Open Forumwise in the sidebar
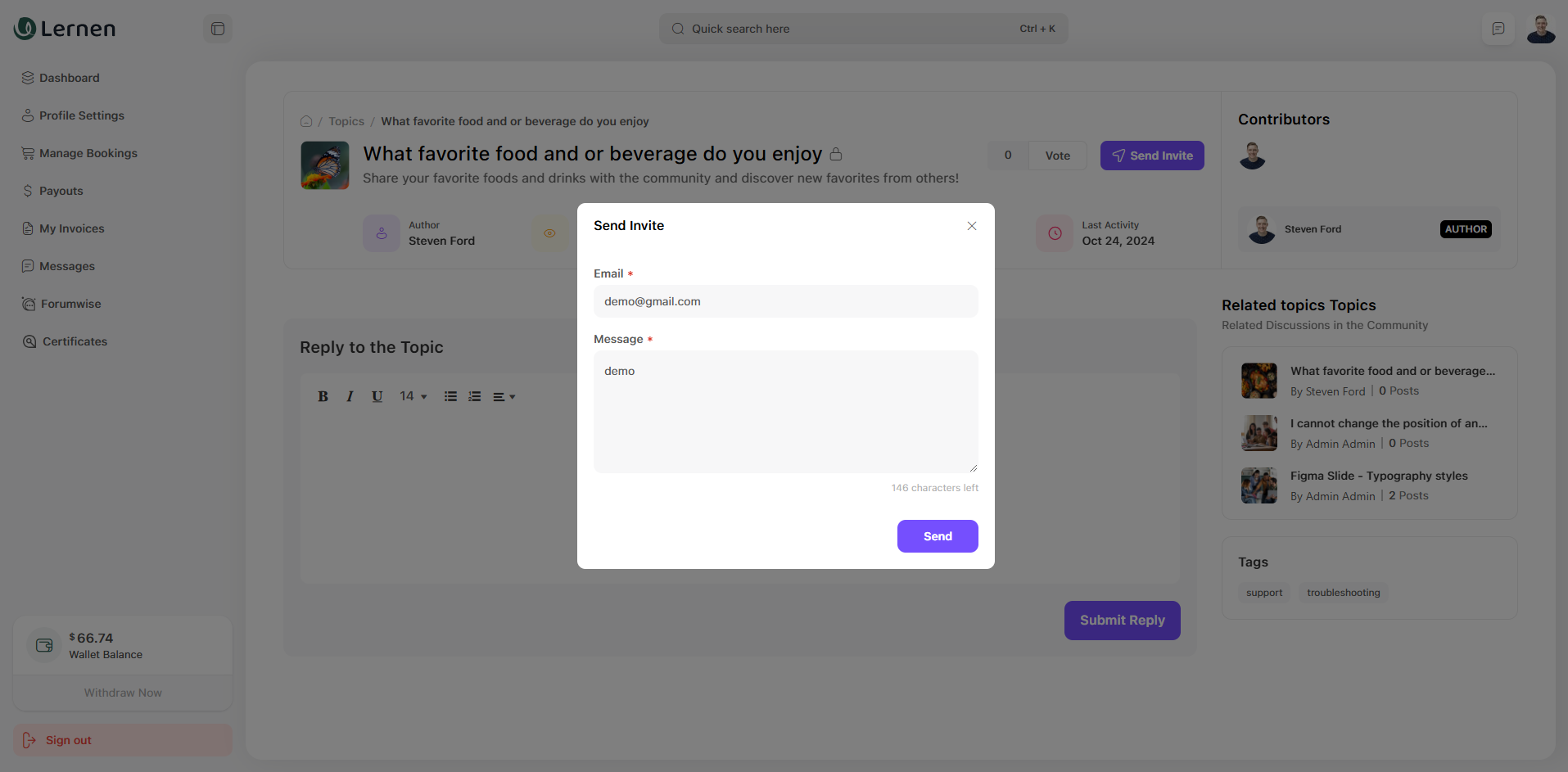The height and width of the screenshot is (772, 1568). pyautogui.click(x=70, y=304)
